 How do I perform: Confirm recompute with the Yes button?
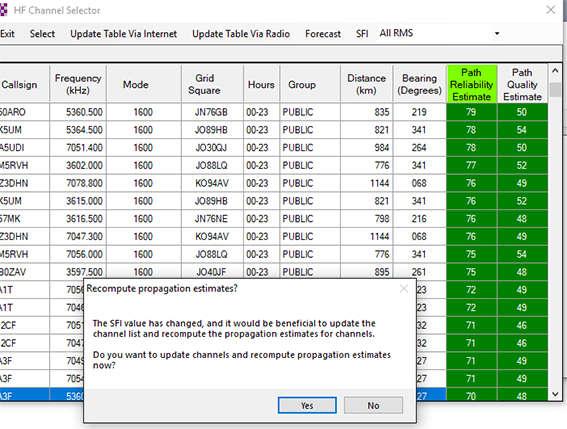[307, 405]
